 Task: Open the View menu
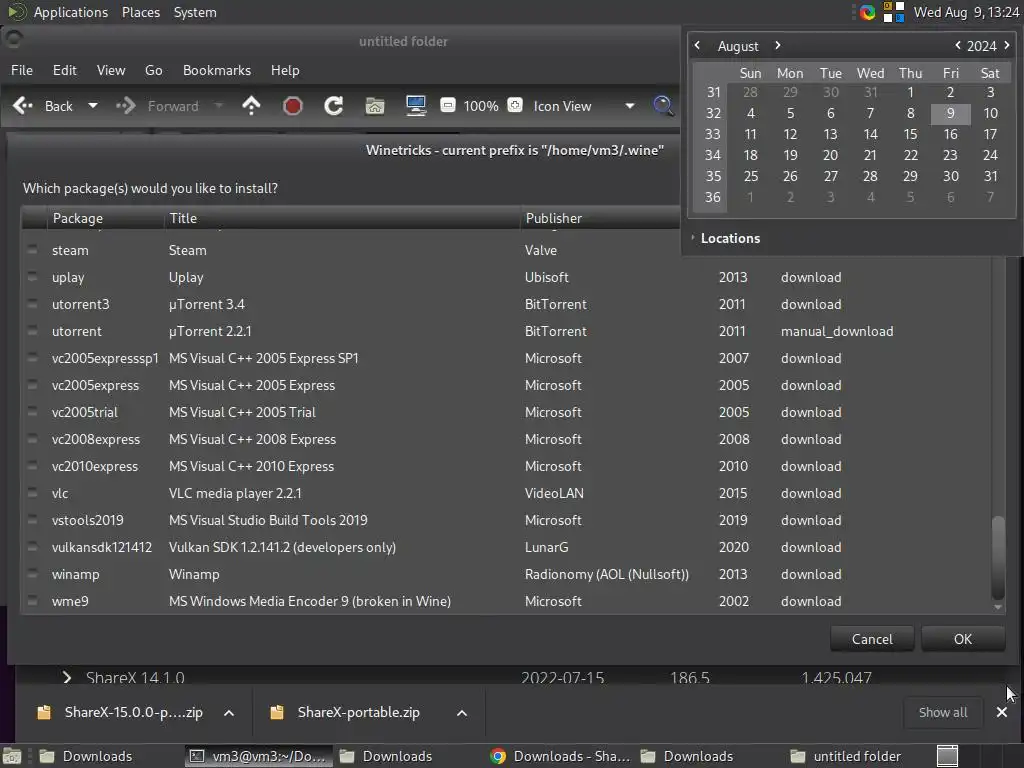click(111, 70)
